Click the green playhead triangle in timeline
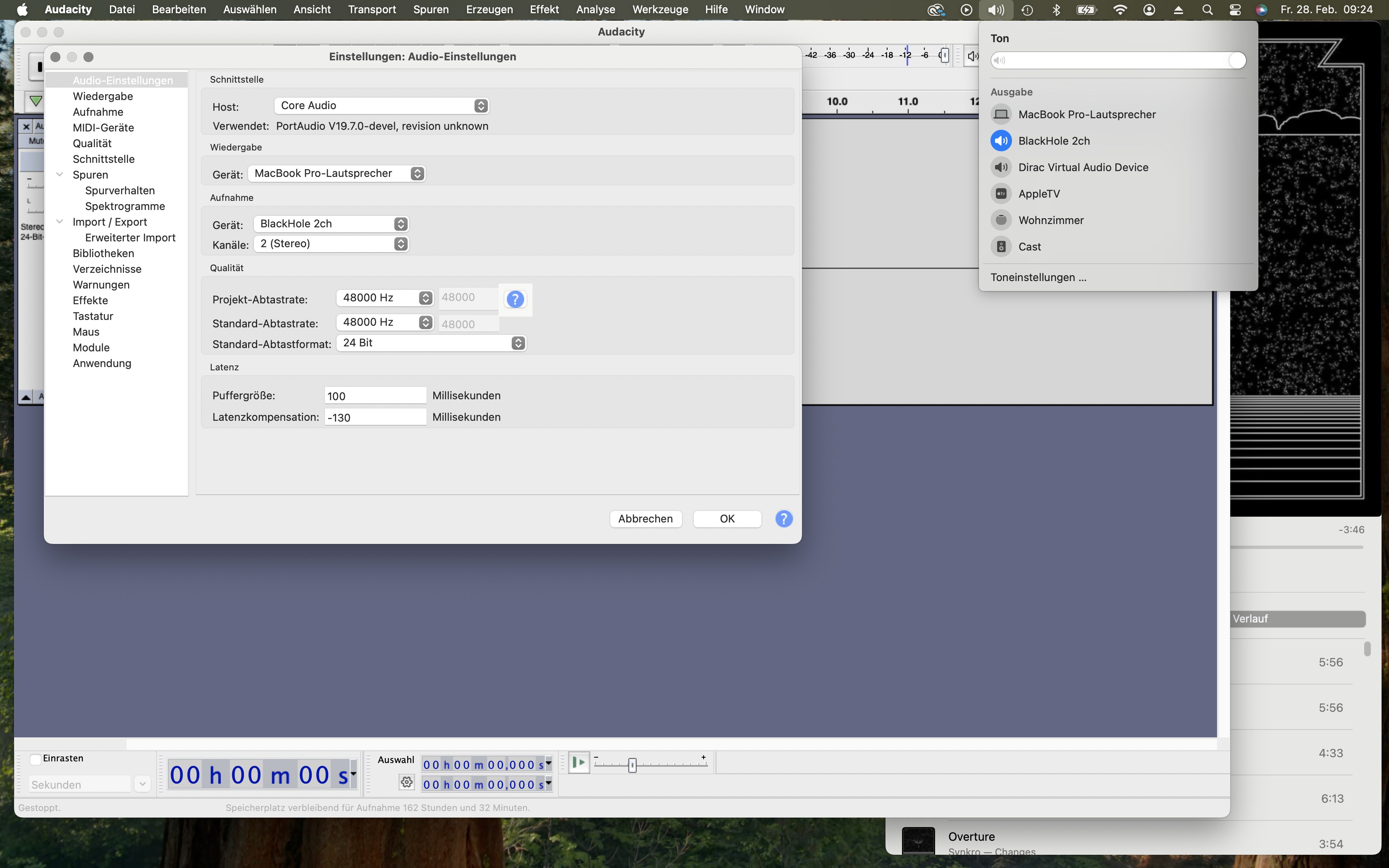The width and height of the screenshot is (1389, 868). click(x=36, y=102)
